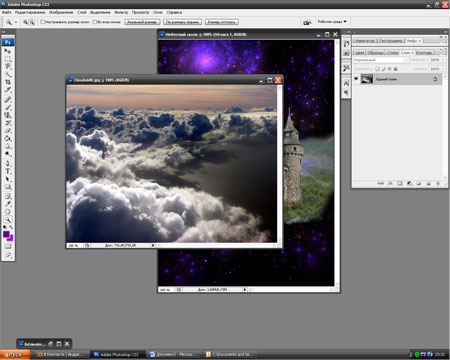Open the collapsed Character panel icon

click(346, 84)
